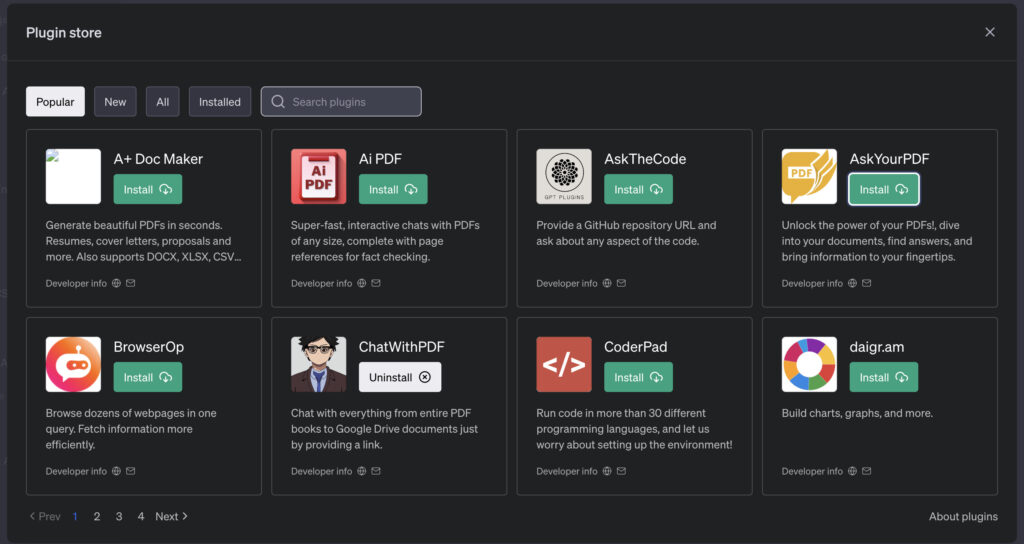1024x544 pixels.
Task: Click the BrowserOp title
Action: coord(149,347)
